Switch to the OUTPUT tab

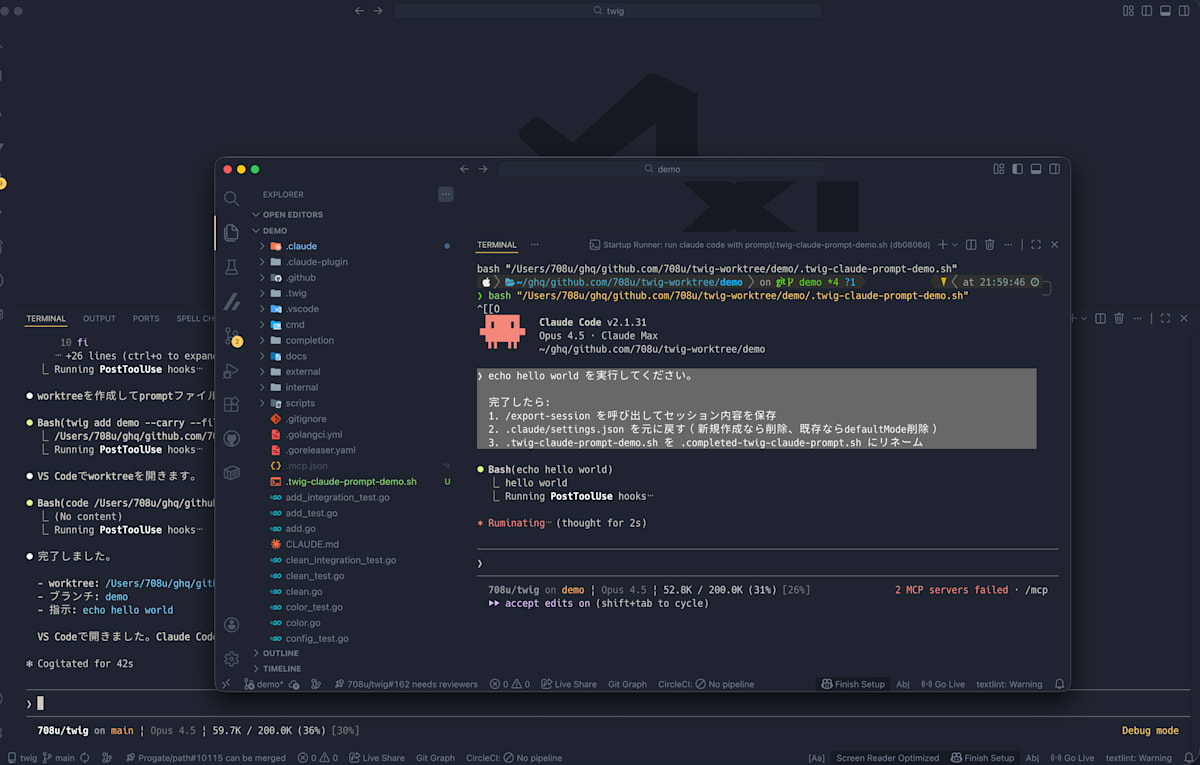point(98,318)
